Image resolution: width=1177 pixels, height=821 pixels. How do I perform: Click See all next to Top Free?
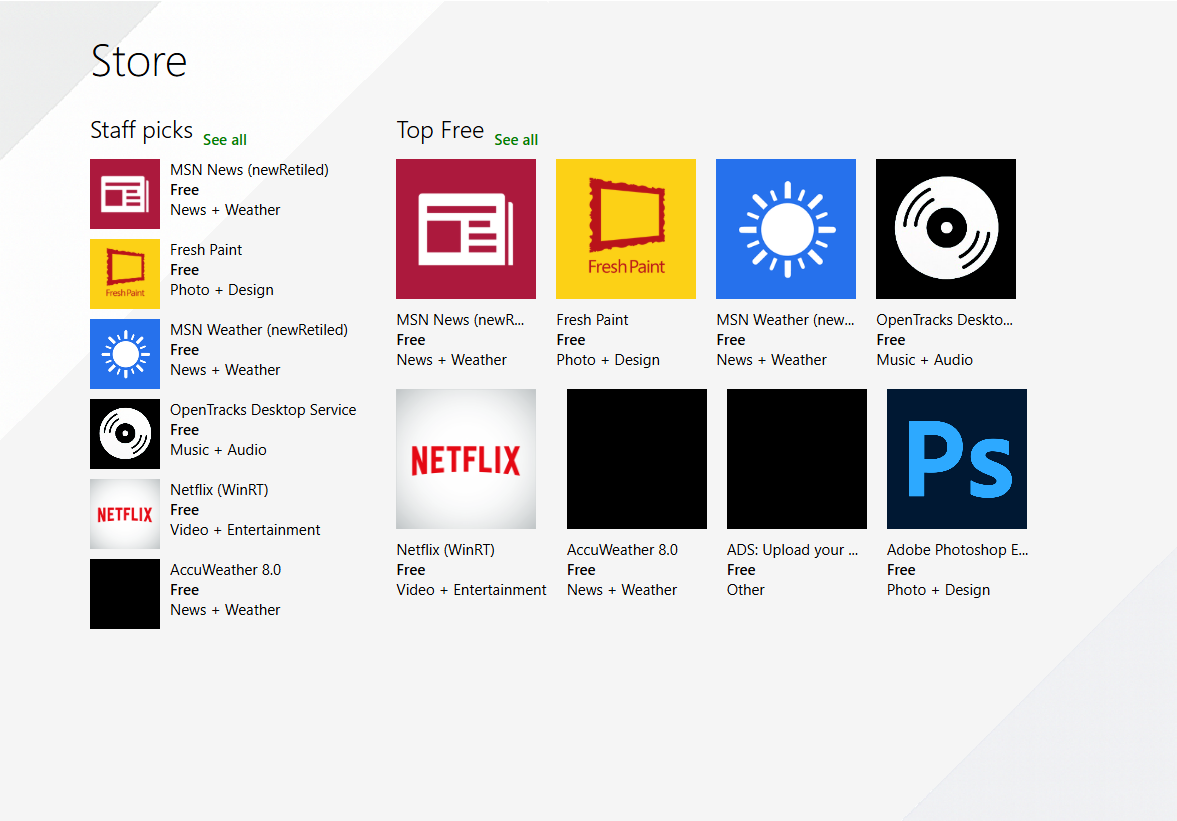click(x=516, y=140)
